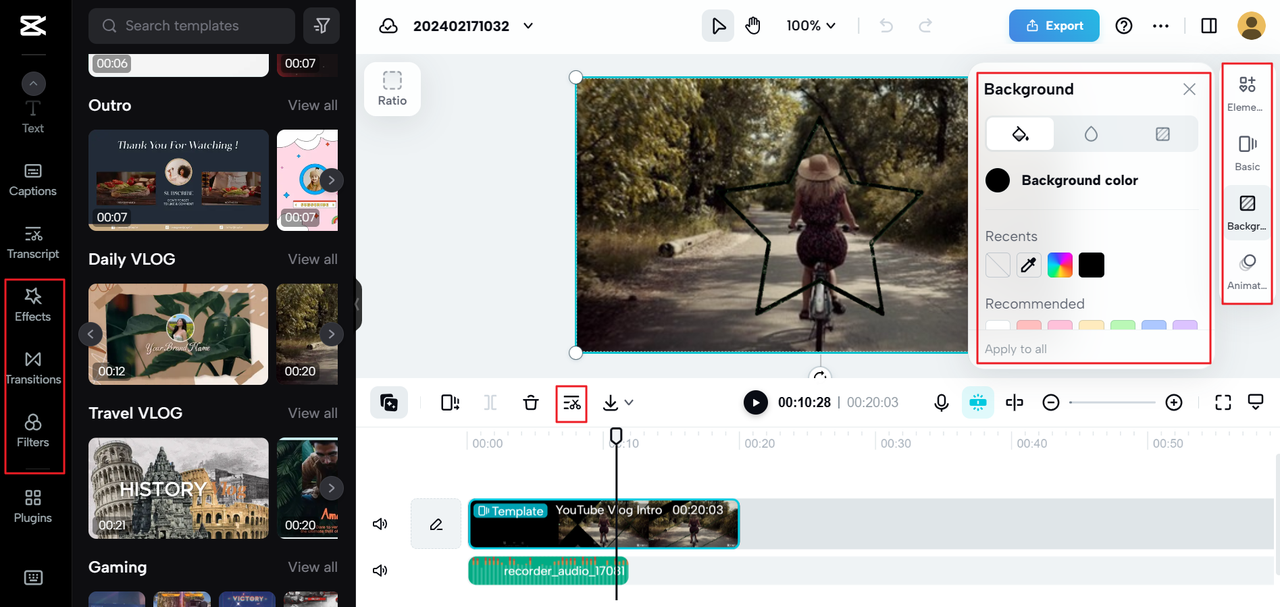Open the Filters panel
This screenshot has width=1280, height=607.
tap(33, 431)
